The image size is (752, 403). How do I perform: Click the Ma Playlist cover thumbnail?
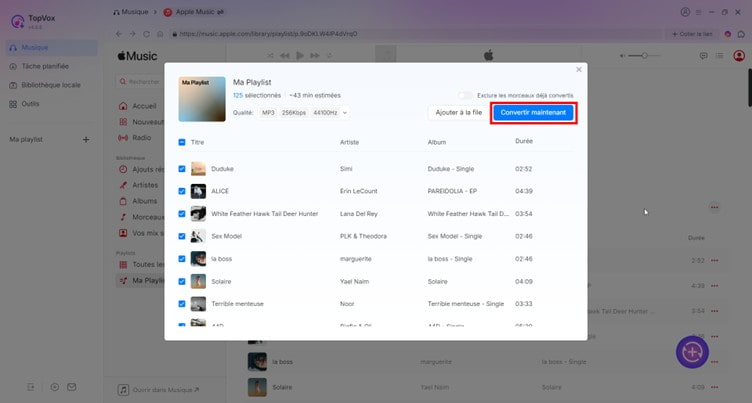tap(202, 99)
